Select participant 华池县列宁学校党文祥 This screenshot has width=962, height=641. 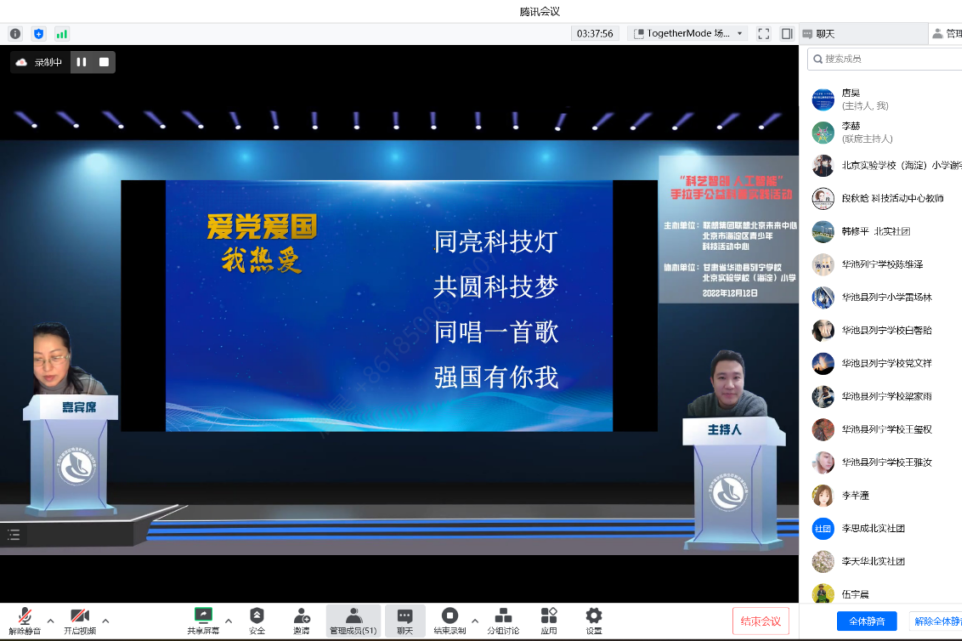[x=882, y=363]
